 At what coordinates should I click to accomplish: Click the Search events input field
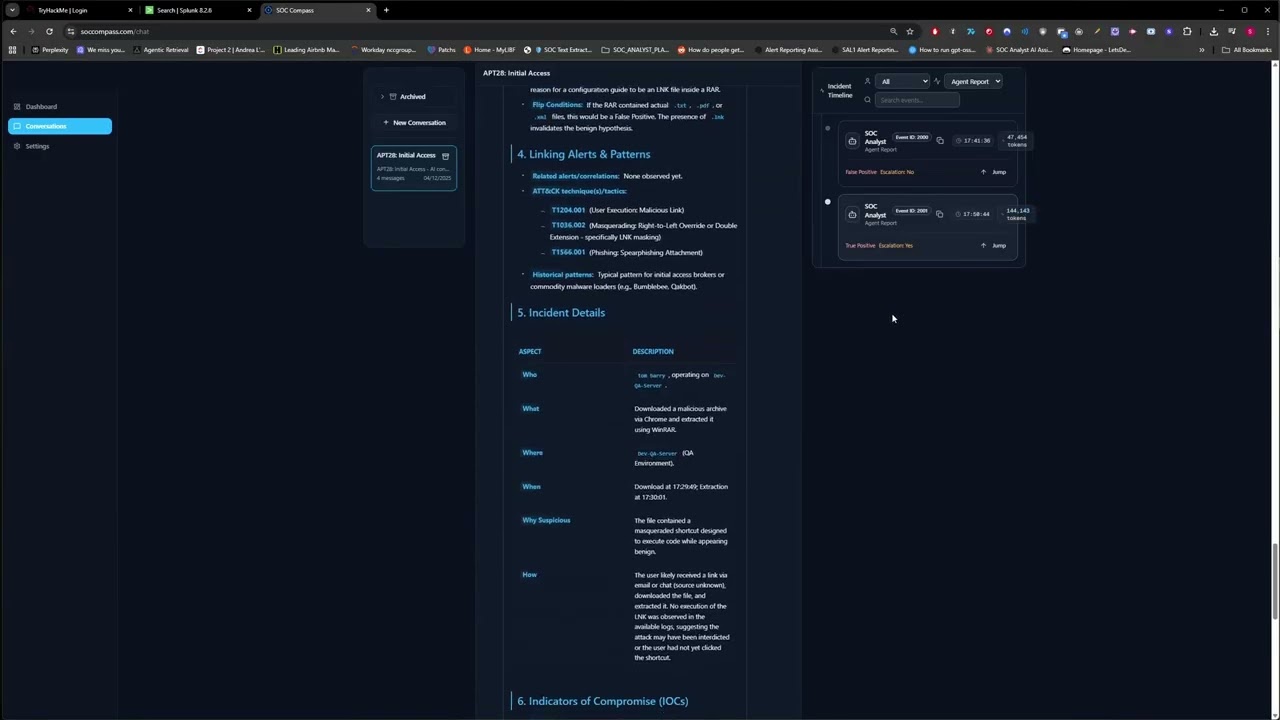point(917,100)
